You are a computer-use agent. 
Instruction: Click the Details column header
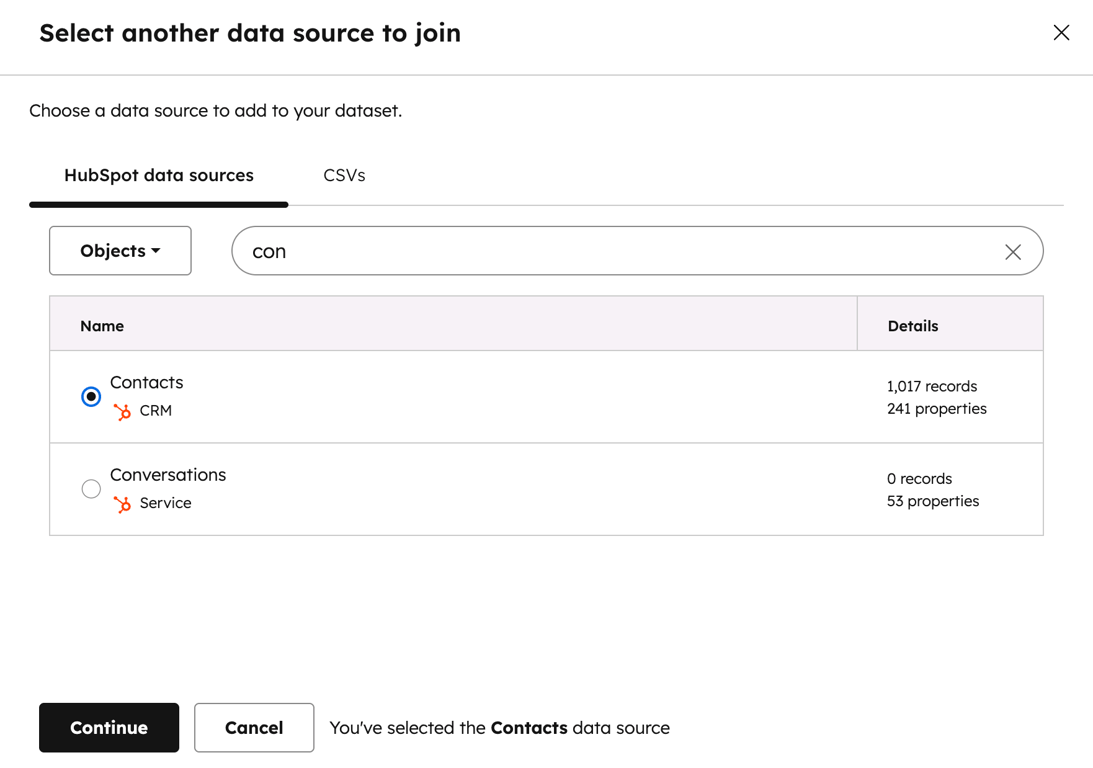[x=913, y=326]
